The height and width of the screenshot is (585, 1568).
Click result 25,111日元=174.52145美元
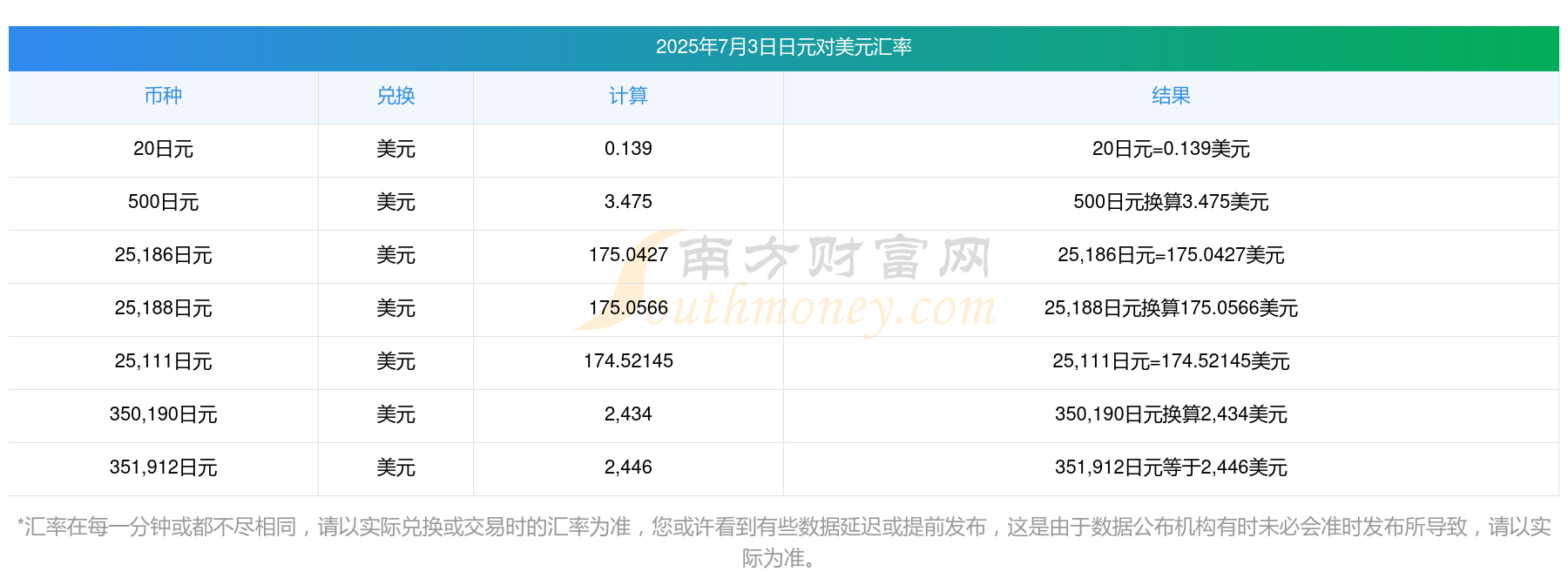(x=1171, y=361)
